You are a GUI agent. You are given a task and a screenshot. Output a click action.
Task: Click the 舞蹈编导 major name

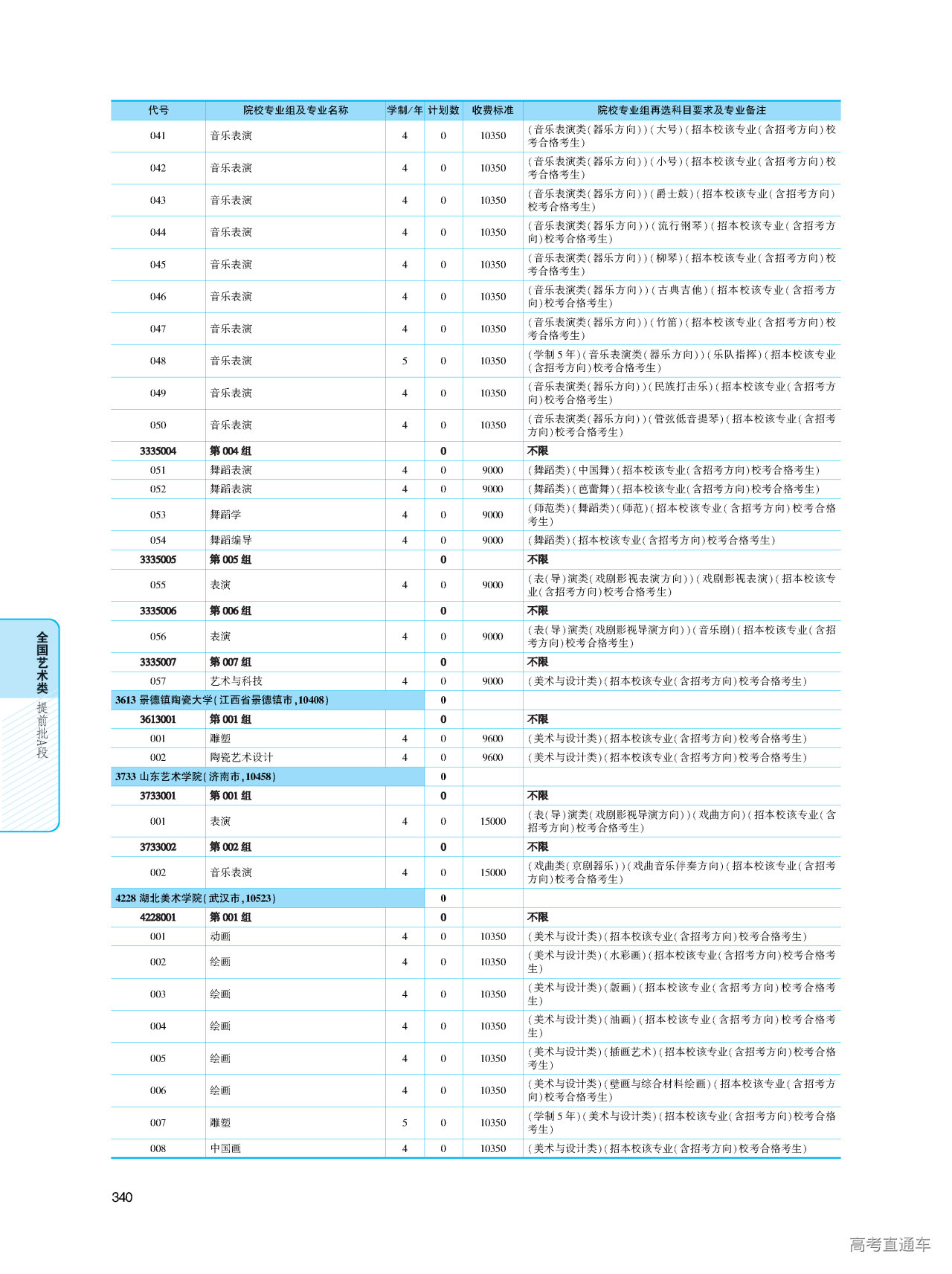tap(231, 540)
